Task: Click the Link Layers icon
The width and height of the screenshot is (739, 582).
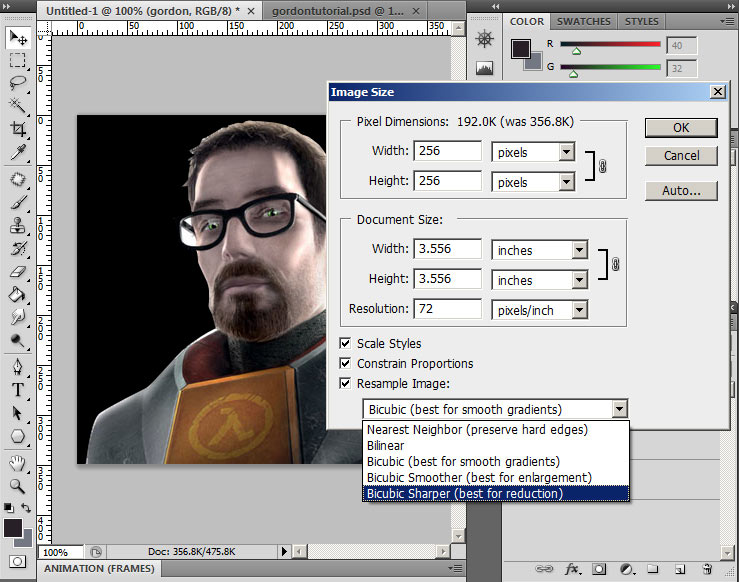Action: point(544,569)
